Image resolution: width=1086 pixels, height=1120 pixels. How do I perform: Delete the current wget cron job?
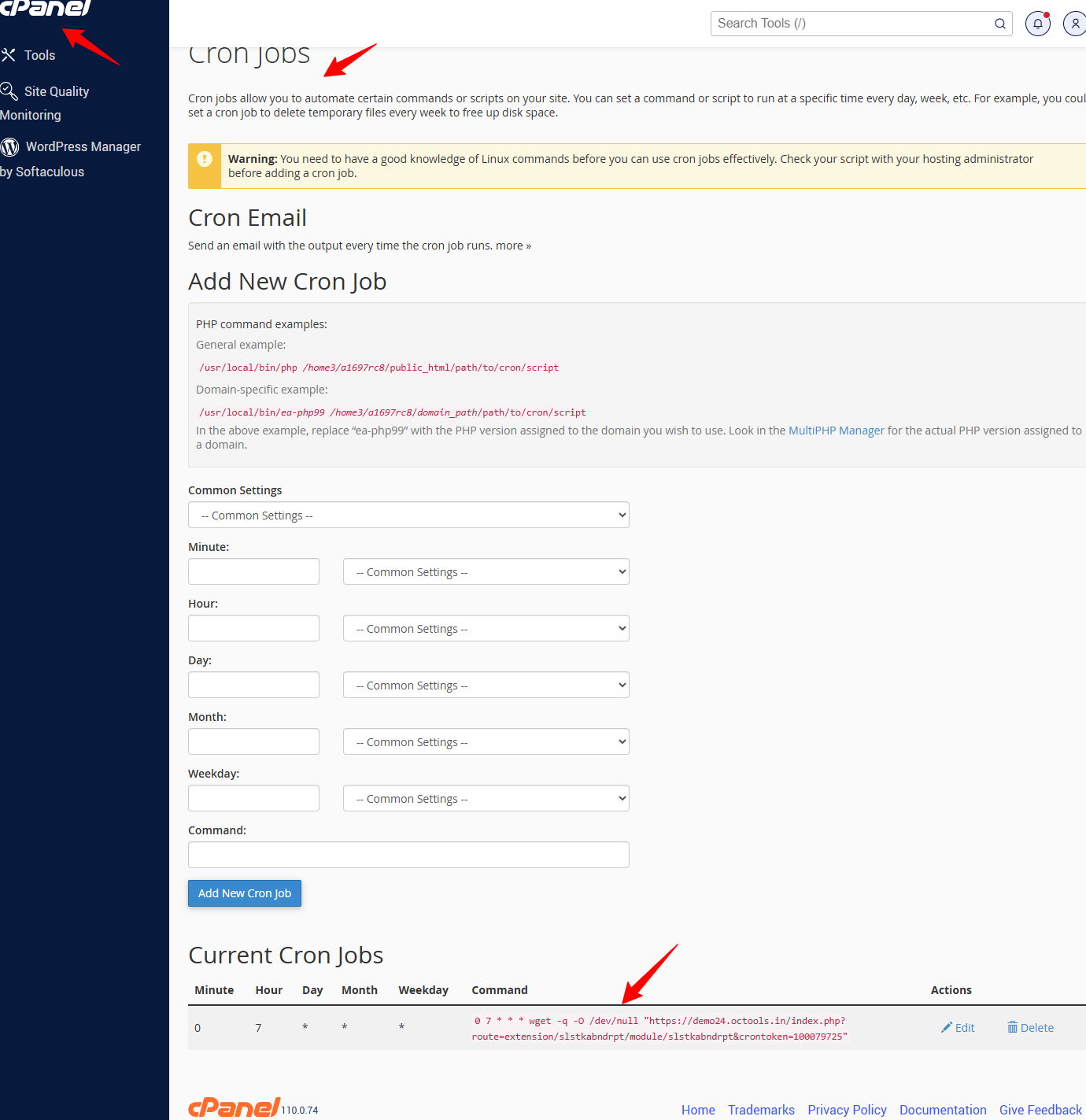pos(1030,1028)
